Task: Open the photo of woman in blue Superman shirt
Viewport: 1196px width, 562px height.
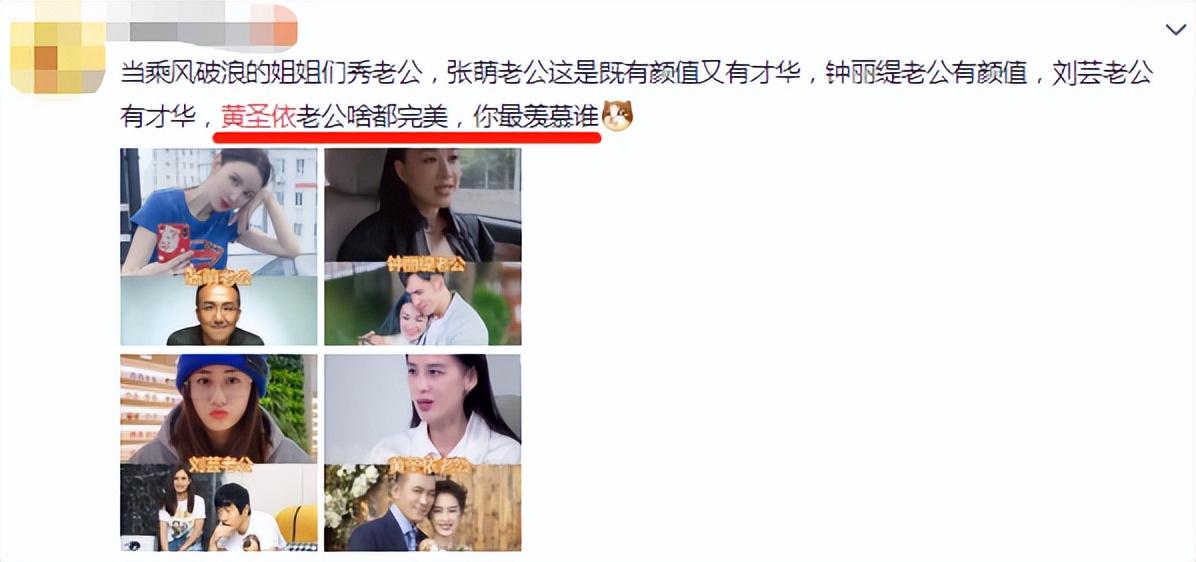Action: point(219,212)
